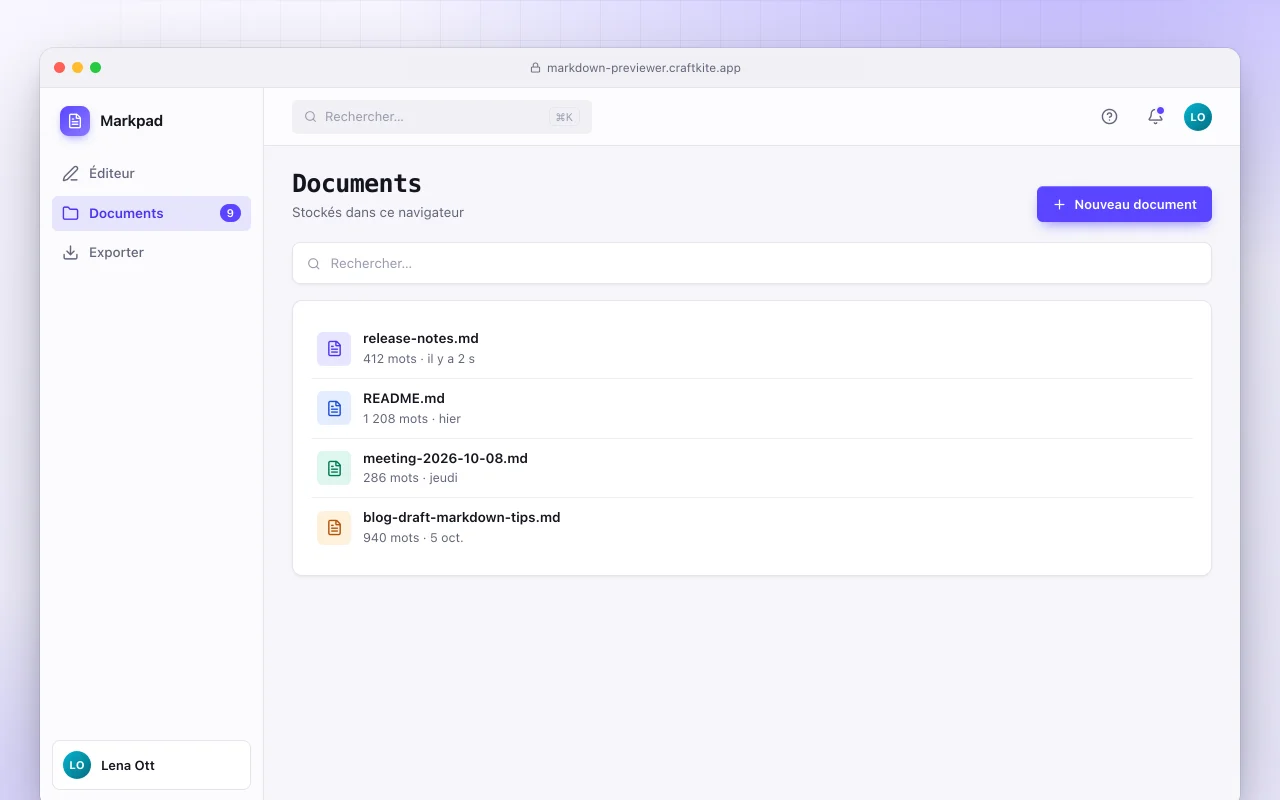
Task: Click the Nouveau document button
Action: point(1124,204)
